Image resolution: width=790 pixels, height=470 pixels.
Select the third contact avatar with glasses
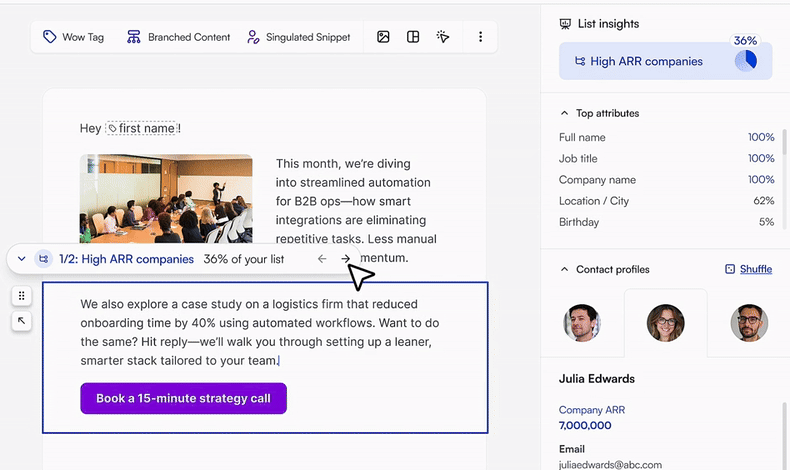[749, 323]
